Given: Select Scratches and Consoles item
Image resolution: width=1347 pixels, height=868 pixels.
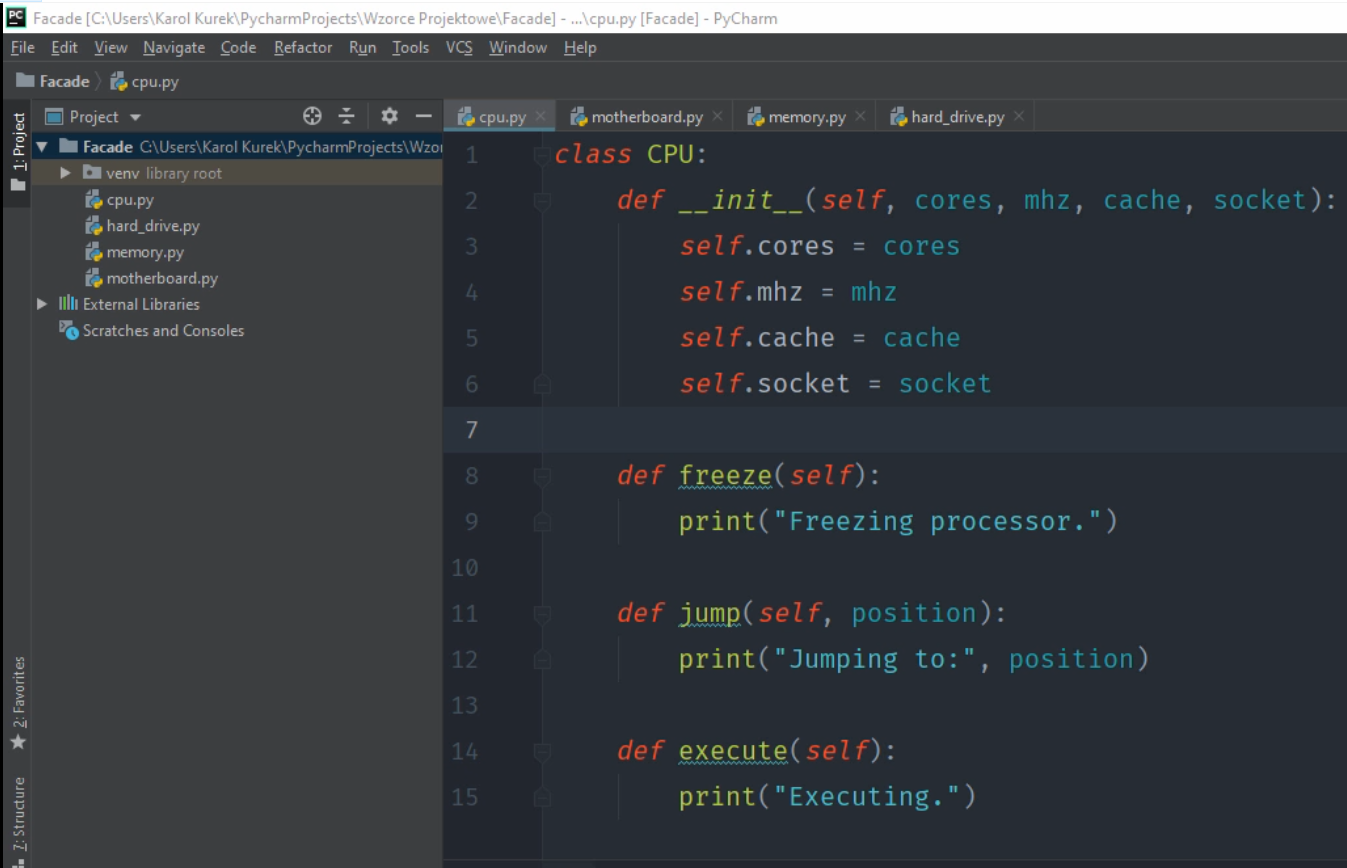Looking at the screenshot, I should tap(163, 330).
